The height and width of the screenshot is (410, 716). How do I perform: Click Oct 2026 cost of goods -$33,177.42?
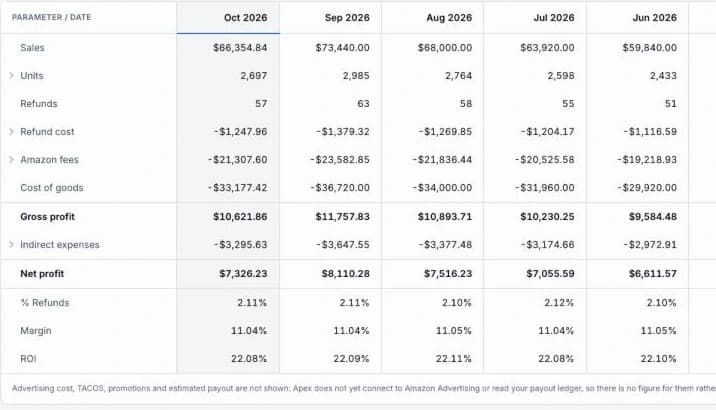coord(237,188)
